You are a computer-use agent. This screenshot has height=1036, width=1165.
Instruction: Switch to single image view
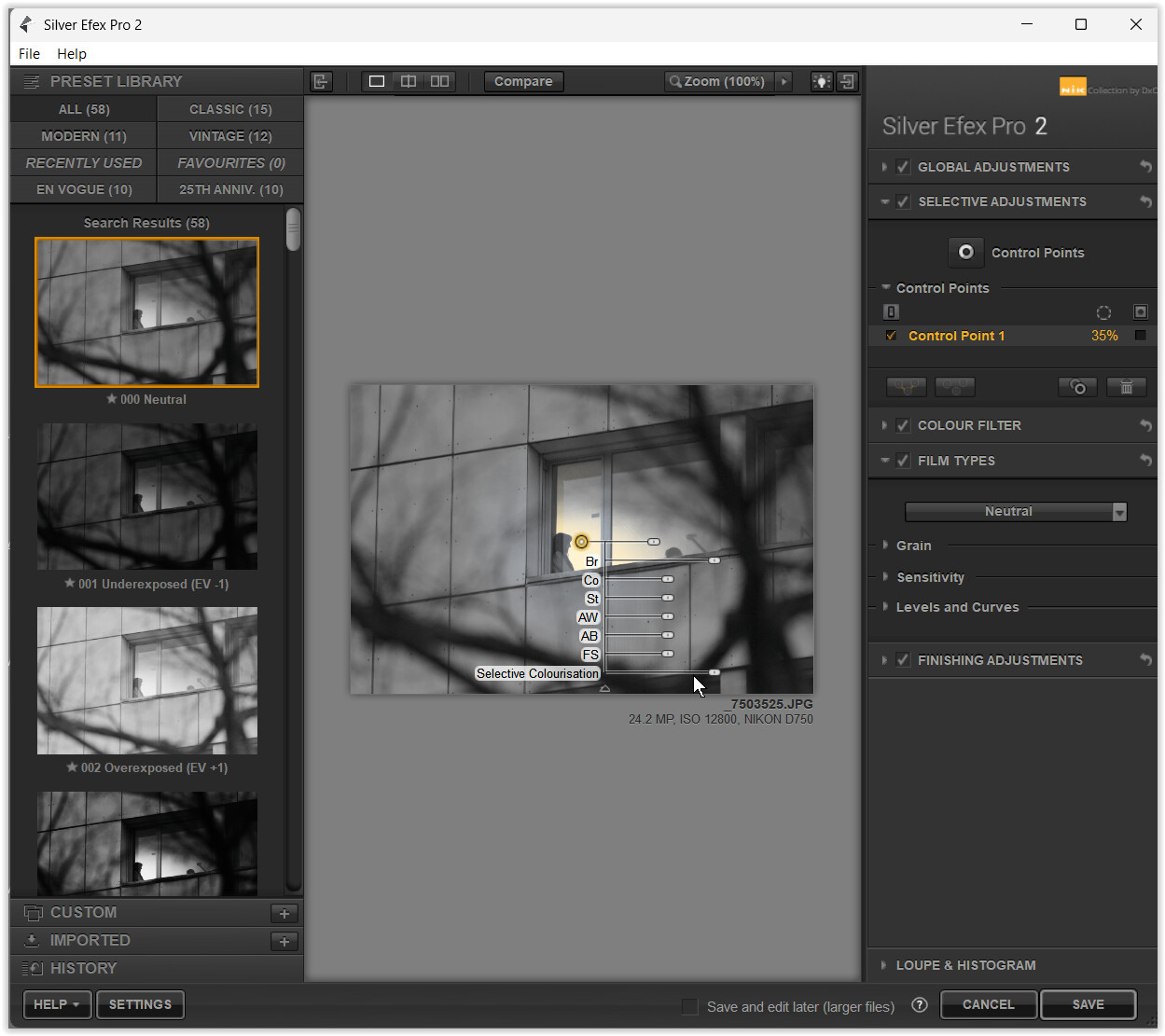point(377,82)
